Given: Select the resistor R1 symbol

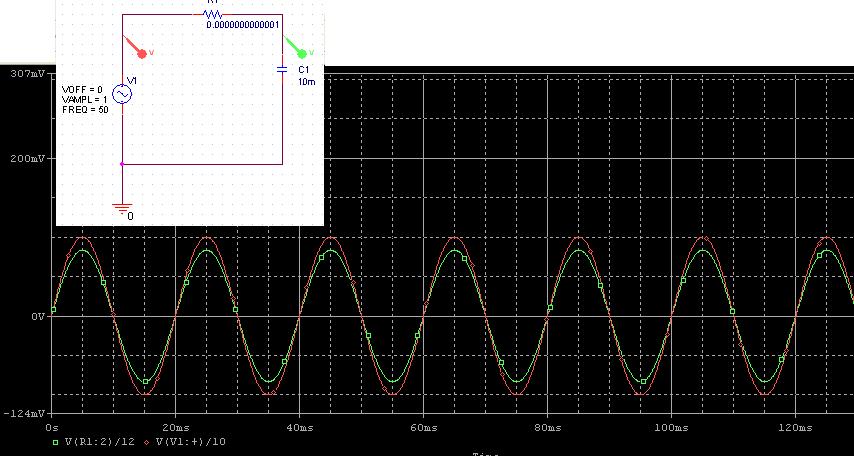Looking at the screenshot, I should pos(212,14).
